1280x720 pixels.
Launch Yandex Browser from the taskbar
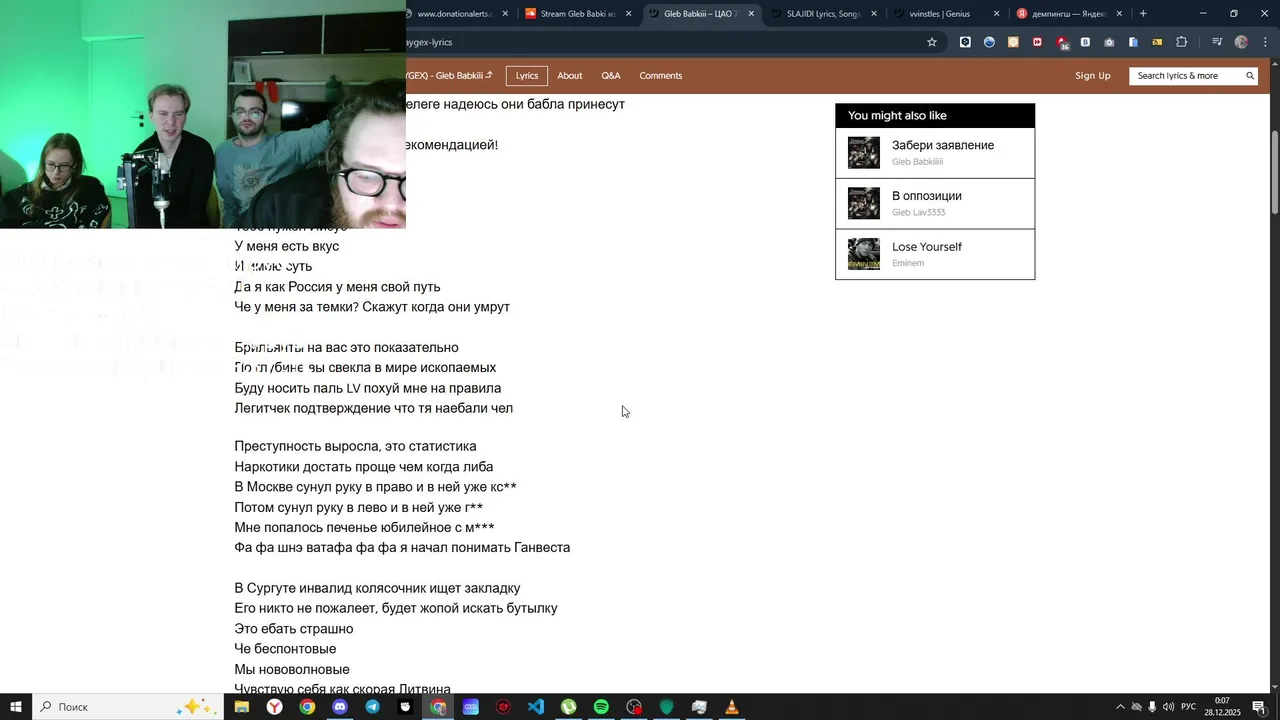pos(274,707)
